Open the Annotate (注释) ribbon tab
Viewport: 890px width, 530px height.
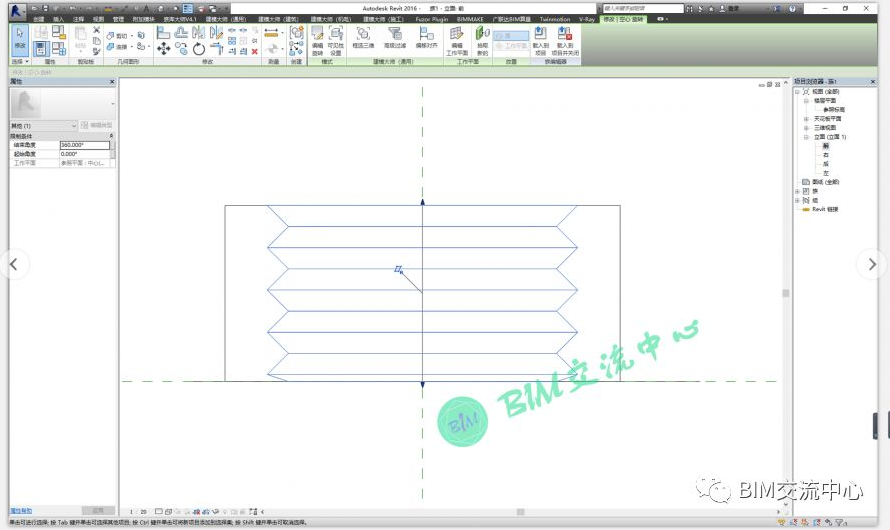pos(78,19)
